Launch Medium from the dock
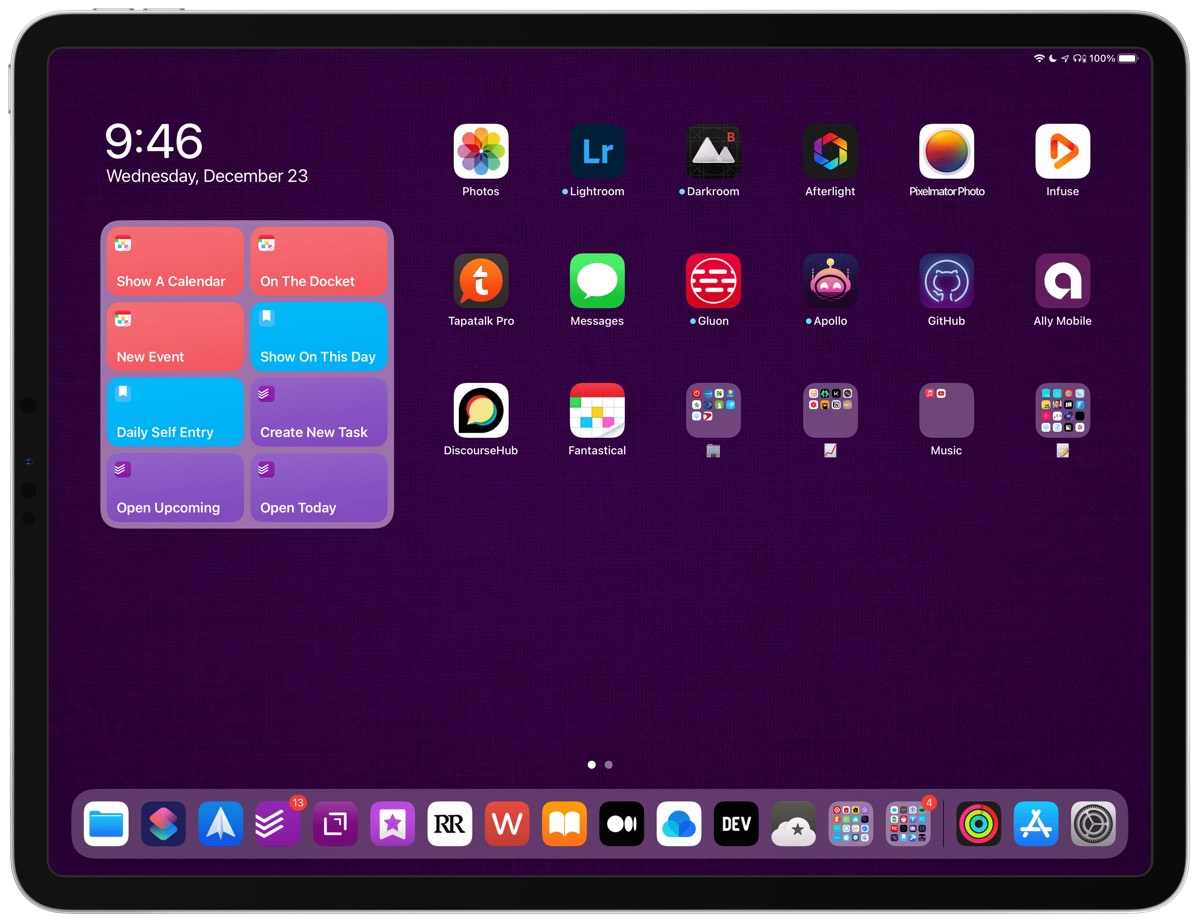The image size is (1200, 924). click(622, 824)
